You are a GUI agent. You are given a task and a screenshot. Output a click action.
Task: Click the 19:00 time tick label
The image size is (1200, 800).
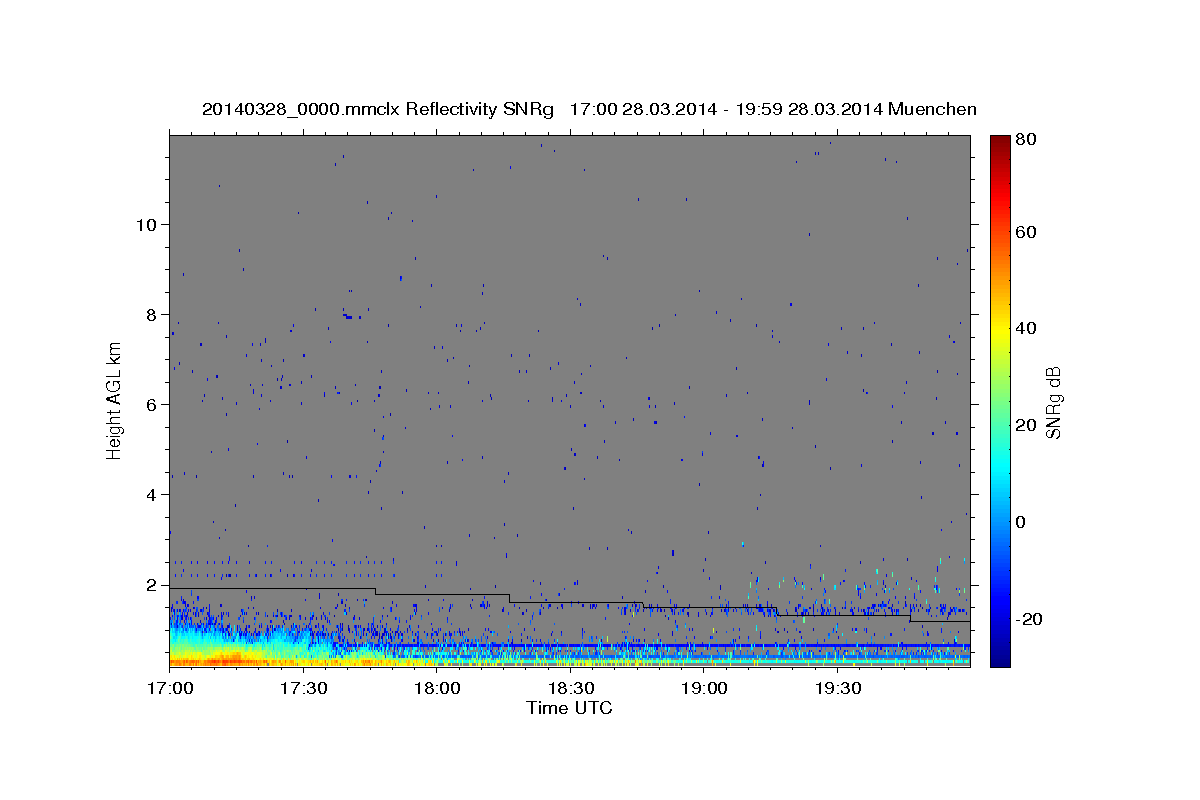[704, 689]
